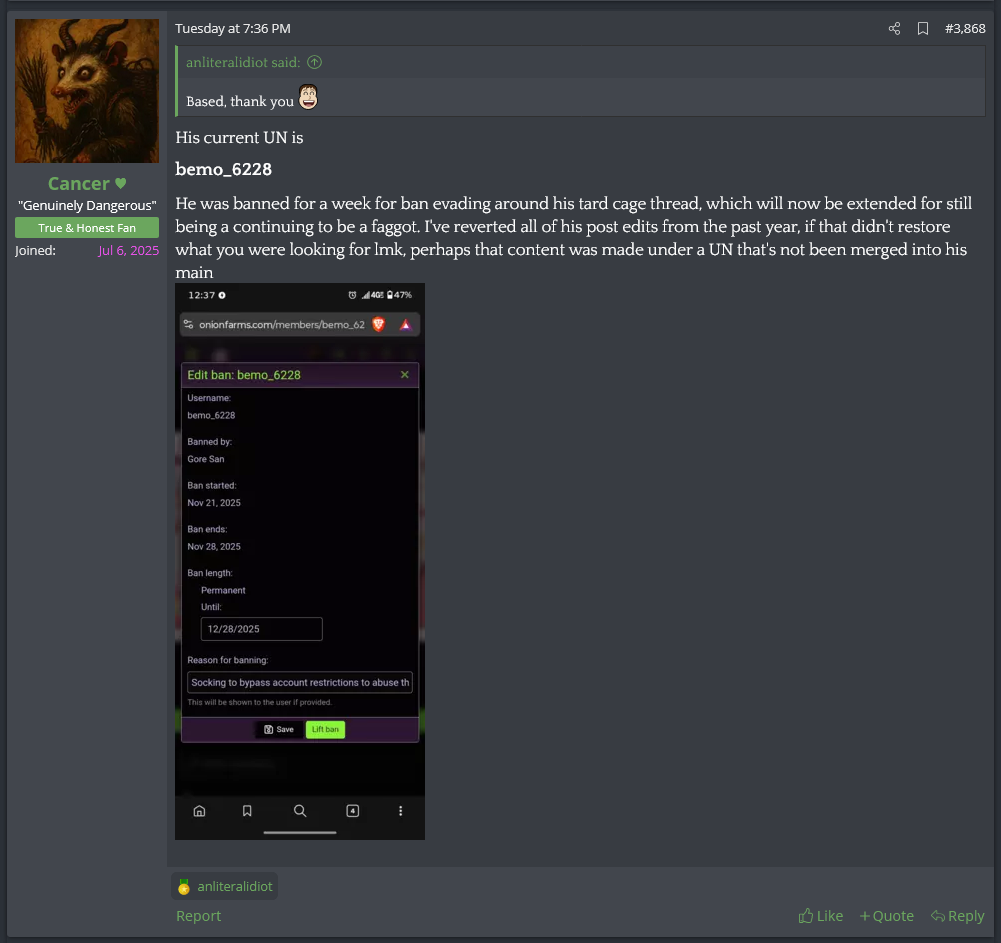Click the Report link under the post
Image resolution: width=1001 pixels, height=943 pixels.
point(198,916)
